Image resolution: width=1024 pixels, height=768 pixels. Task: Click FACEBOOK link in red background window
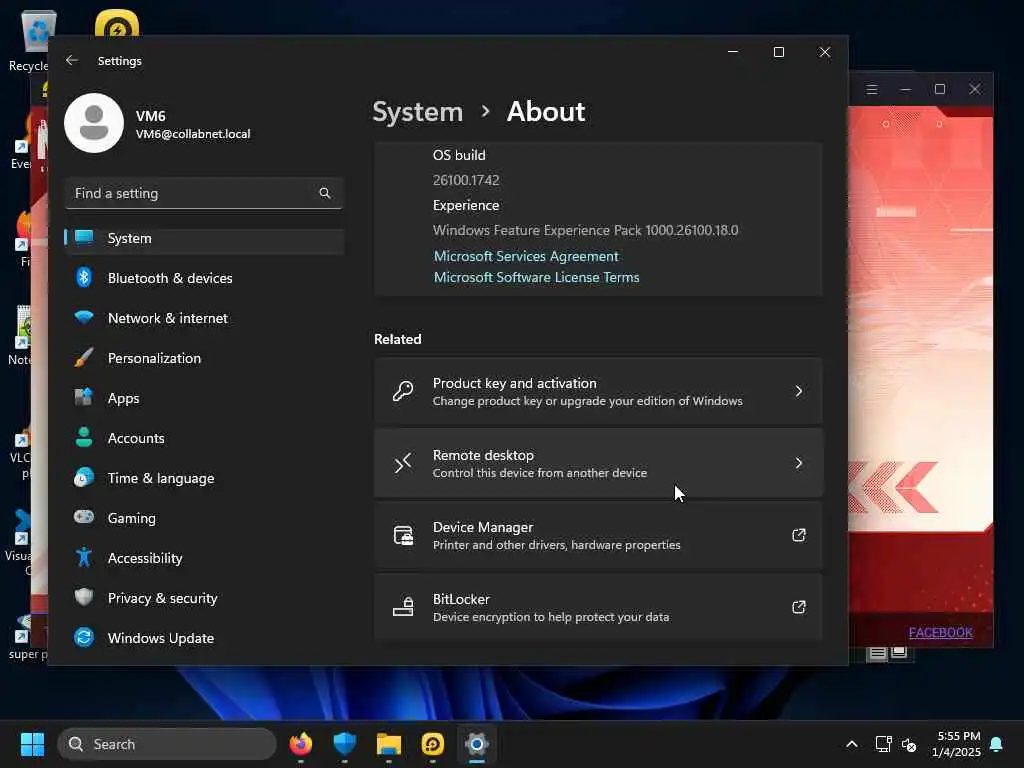click(940, 632)
